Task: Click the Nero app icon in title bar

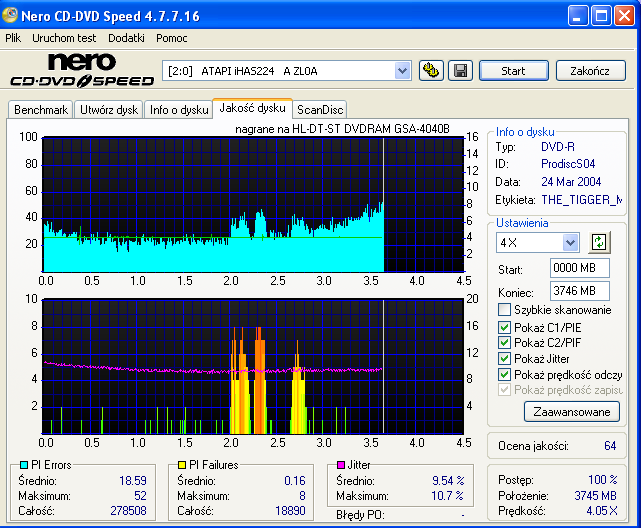Action: (10, 16)
